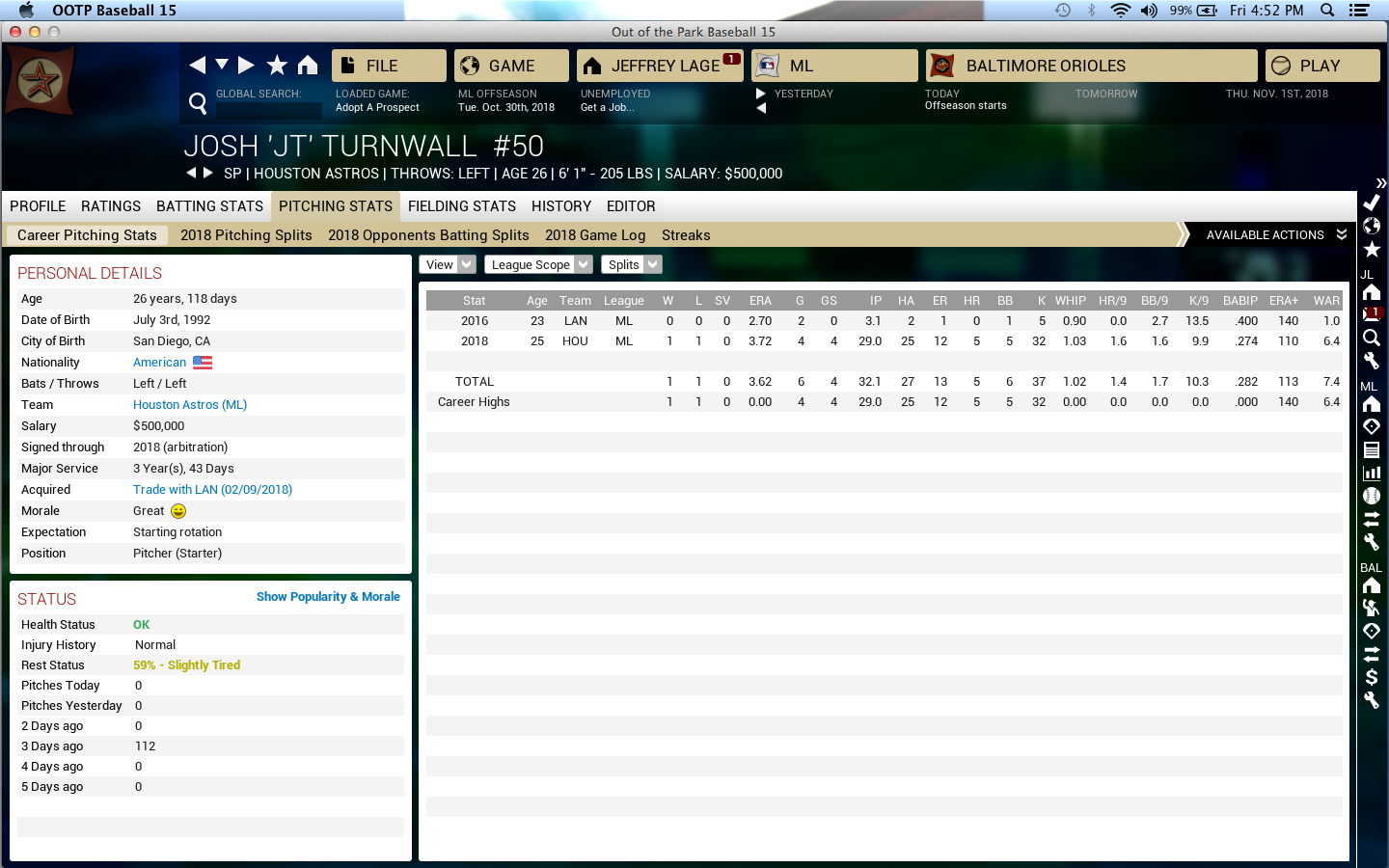Click the globe icon in right sidebar
1389x868 pixels.
click(1372, 226)
